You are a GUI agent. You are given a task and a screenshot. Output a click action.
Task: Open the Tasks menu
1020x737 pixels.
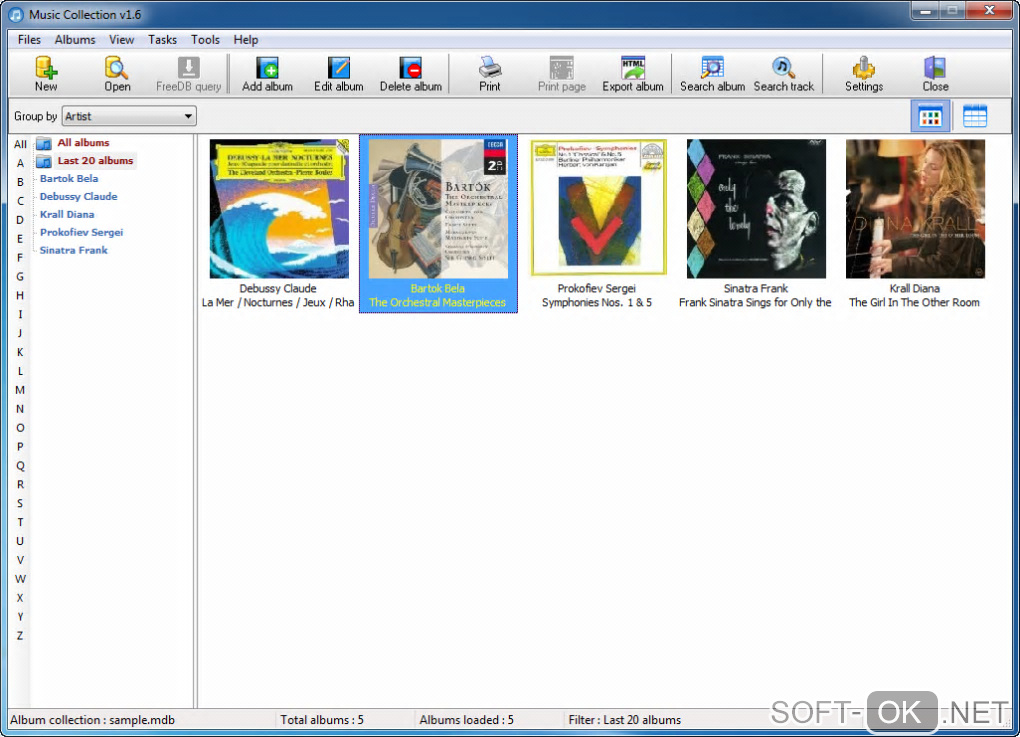click(163, 40)
